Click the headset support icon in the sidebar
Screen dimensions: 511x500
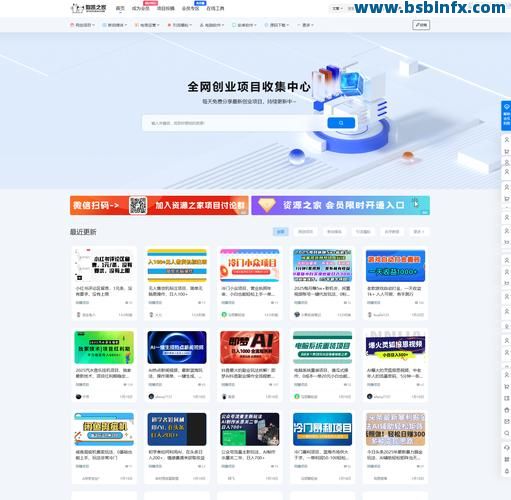tap(507, 448)
